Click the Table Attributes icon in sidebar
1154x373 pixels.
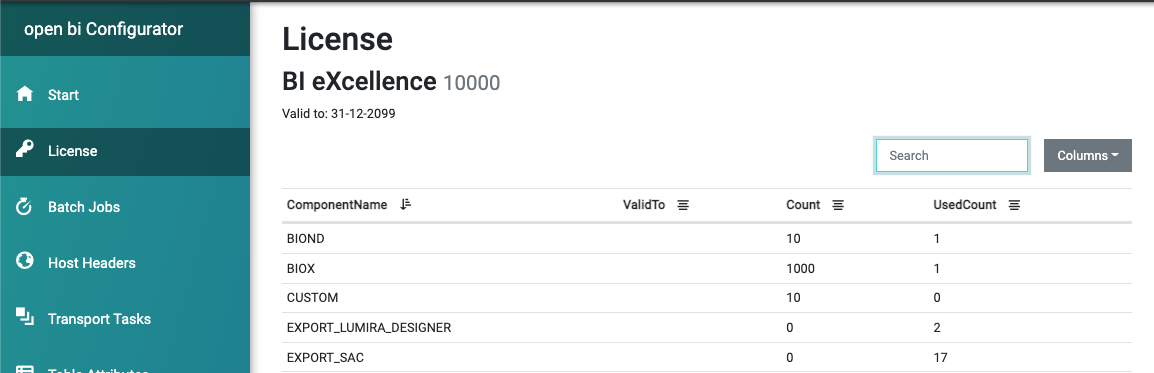(x=25, y=369)
